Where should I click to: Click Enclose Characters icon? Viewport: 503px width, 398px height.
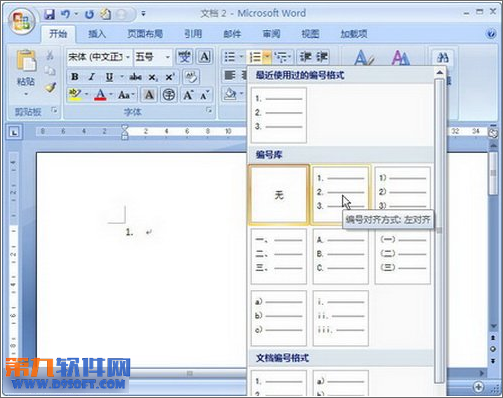169,95
